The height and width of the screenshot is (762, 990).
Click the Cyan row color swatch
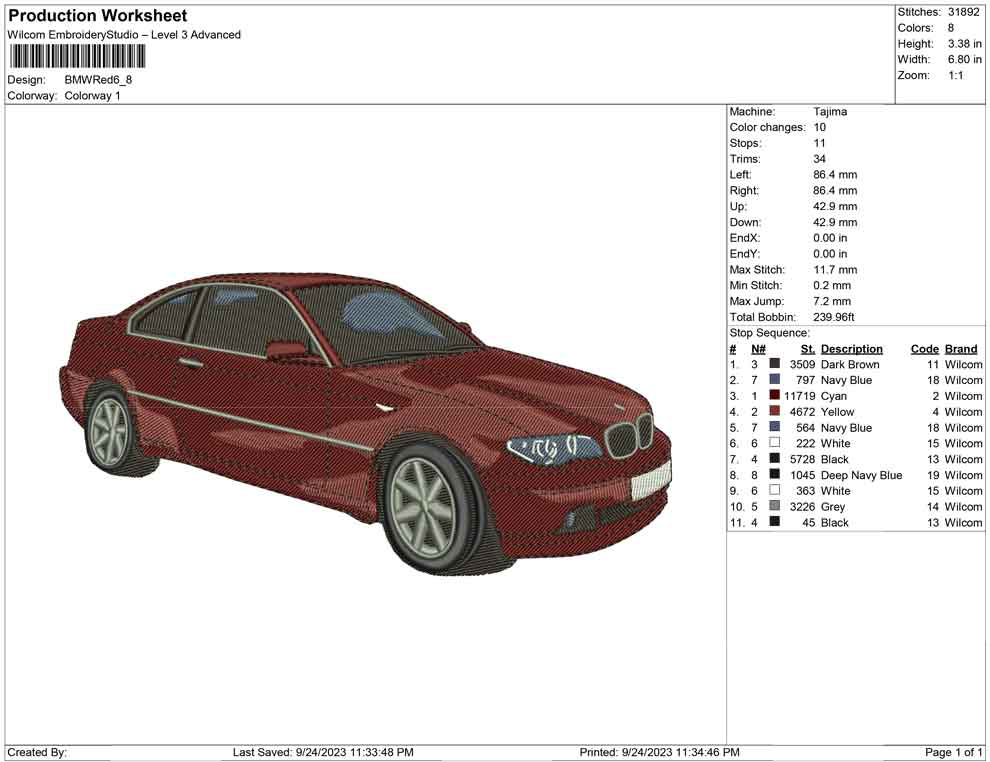pyautogui.click(x=774, y=395)
